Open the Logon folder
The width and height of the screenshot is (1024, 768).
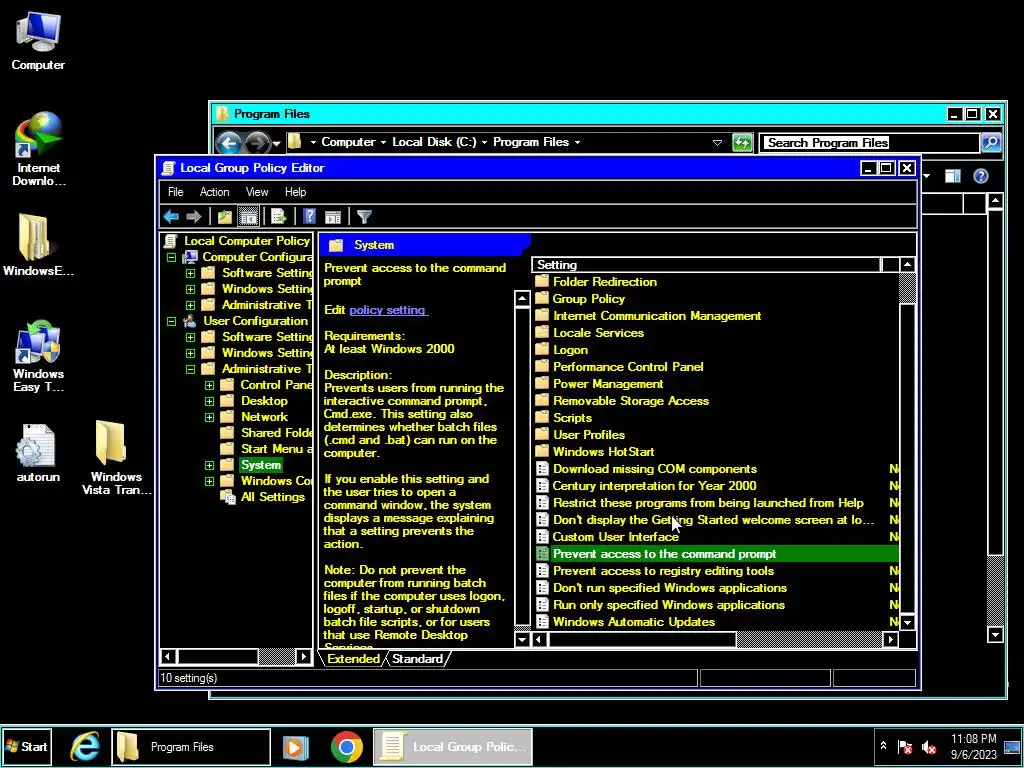(570, 350)
